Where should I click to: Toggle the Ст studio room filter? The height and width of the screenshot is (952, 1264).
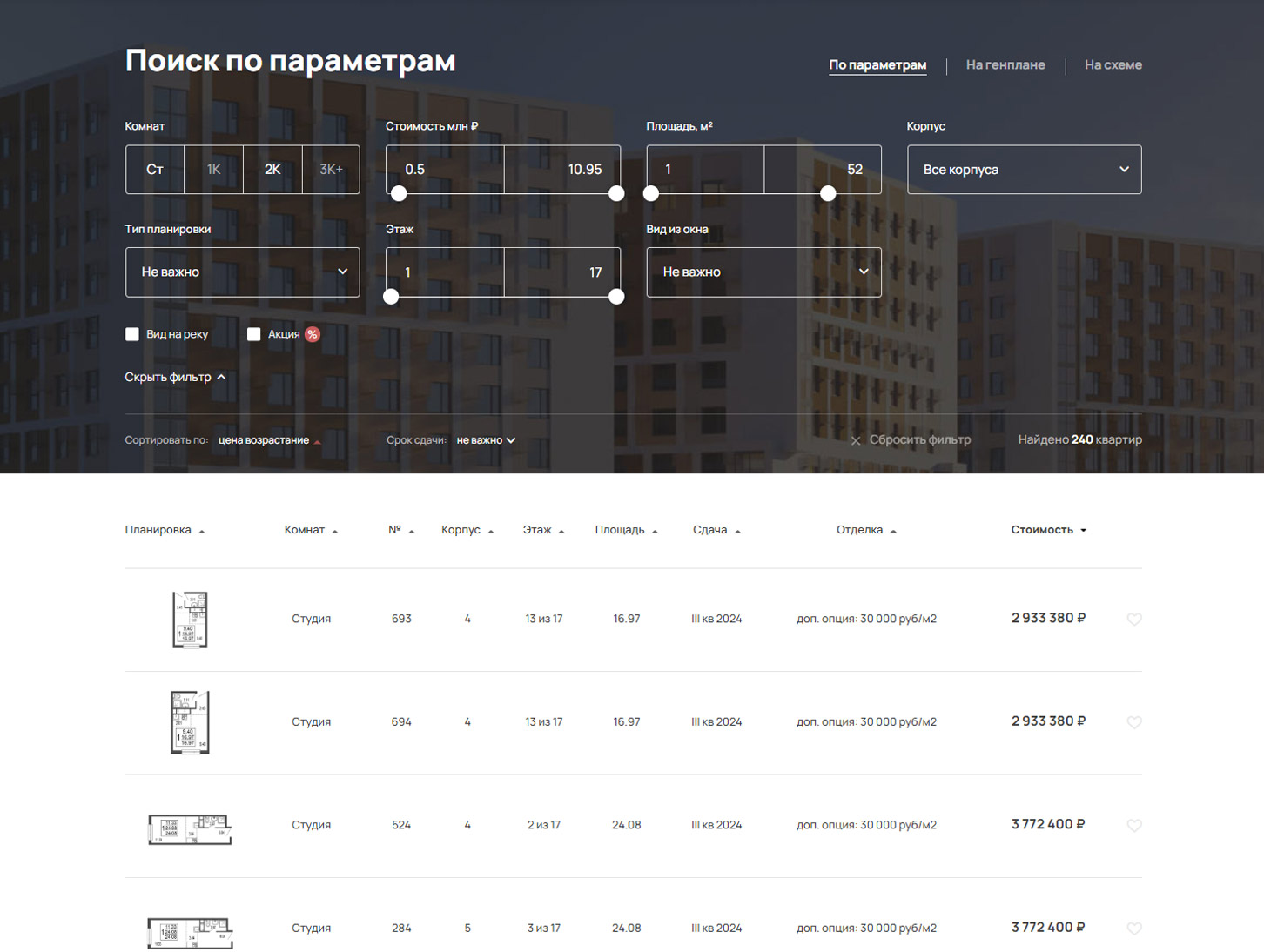coord(155,170)
